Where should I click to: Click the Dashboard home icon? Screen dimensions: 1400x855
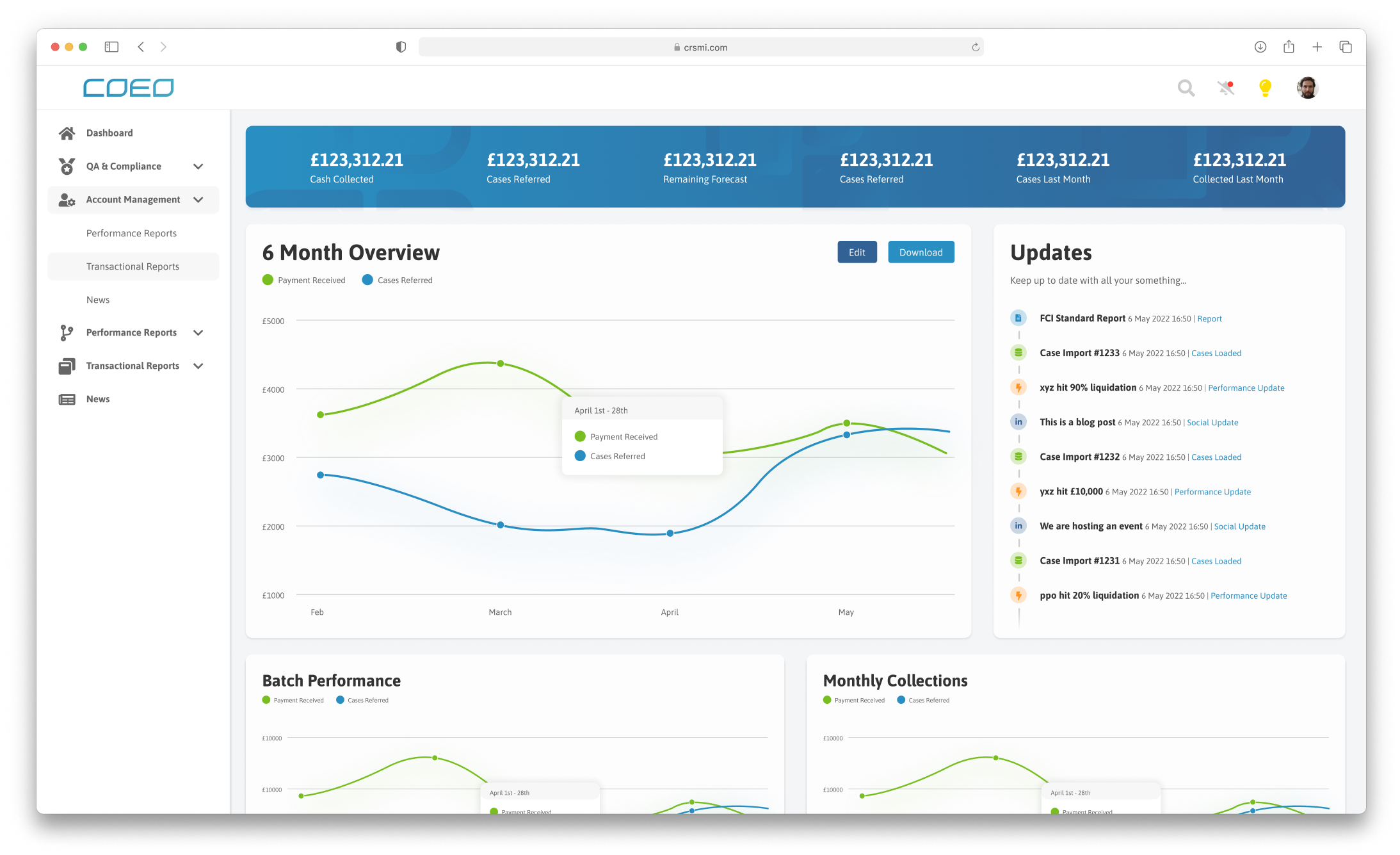(67, 133)
